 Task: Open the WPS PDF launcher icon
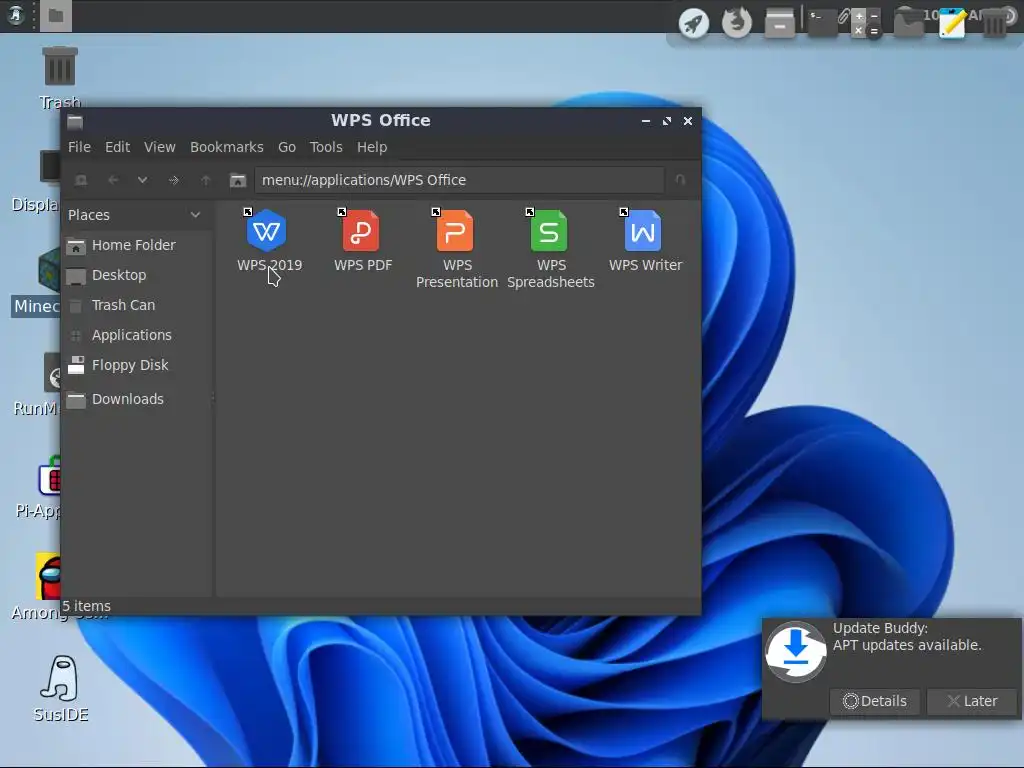[x=360, y=231]
